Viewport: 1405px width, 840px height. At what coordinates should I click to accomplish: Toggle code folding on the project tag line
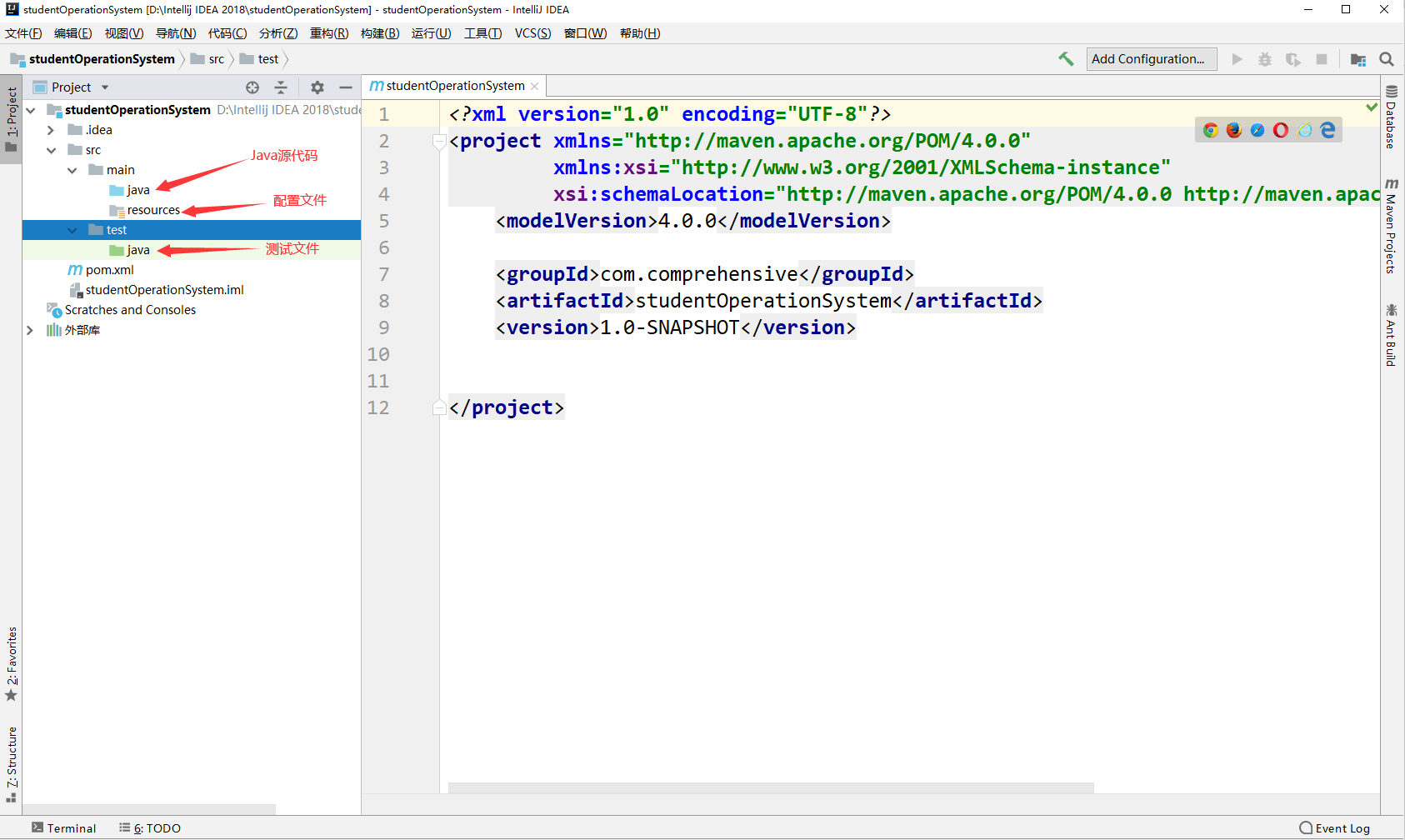(x=439, y=141)
